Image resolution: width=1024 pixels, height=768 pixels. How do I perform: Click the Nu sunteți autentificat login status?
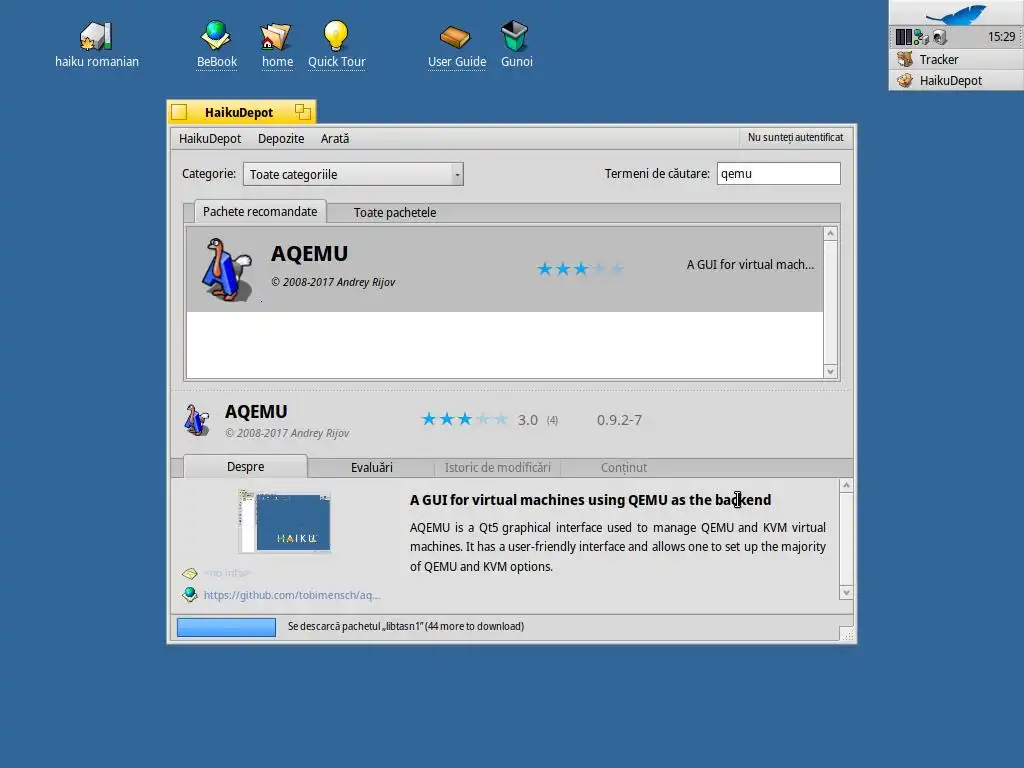click(795, 137)
